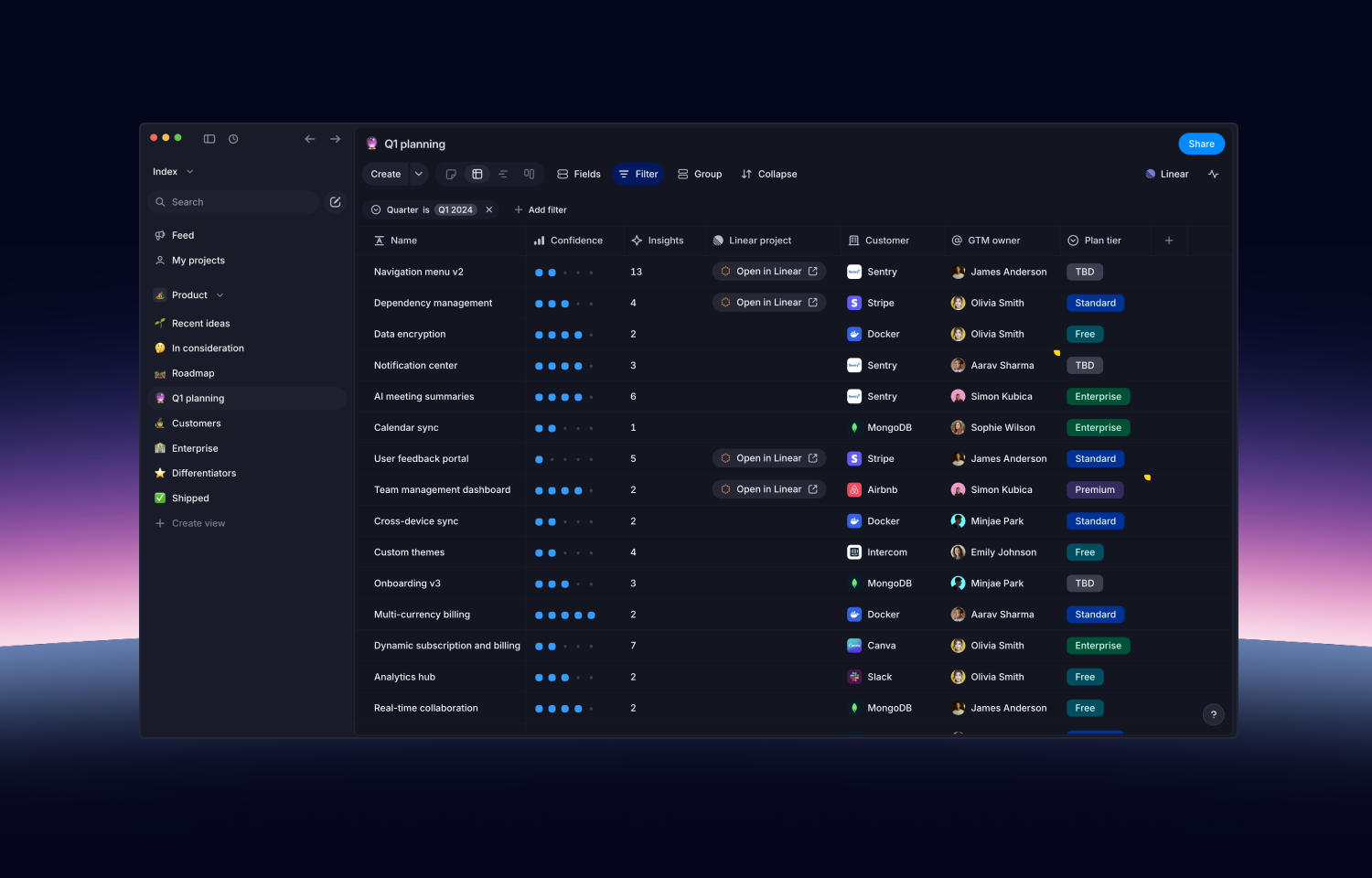The image size is (1372, 878).
Task: Open in Linear for Navigation menu v2
Action: [769, 272]
